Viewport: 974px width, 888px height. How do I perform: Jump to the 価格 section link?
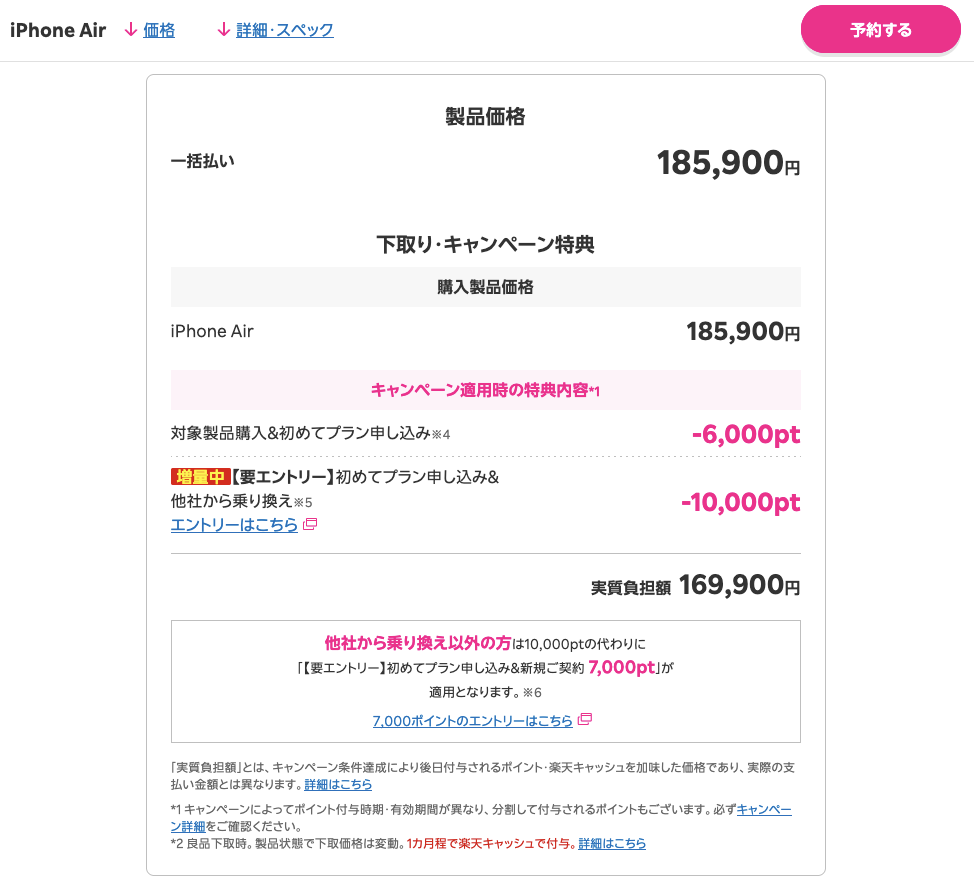click(159, 30)
